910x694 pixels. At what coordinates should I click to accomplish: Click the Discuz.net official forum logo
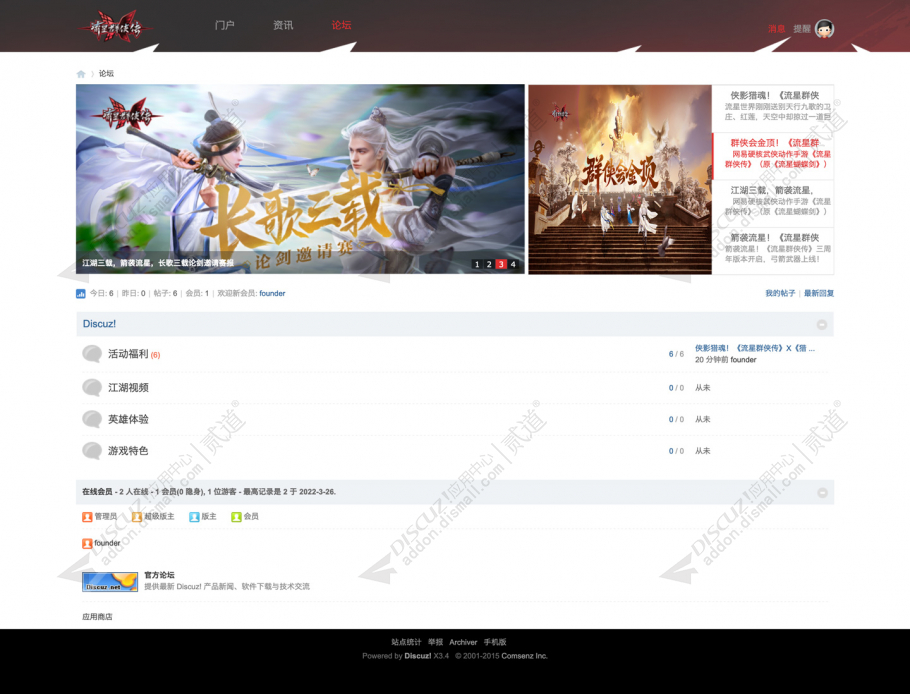[x=110, y=581]
